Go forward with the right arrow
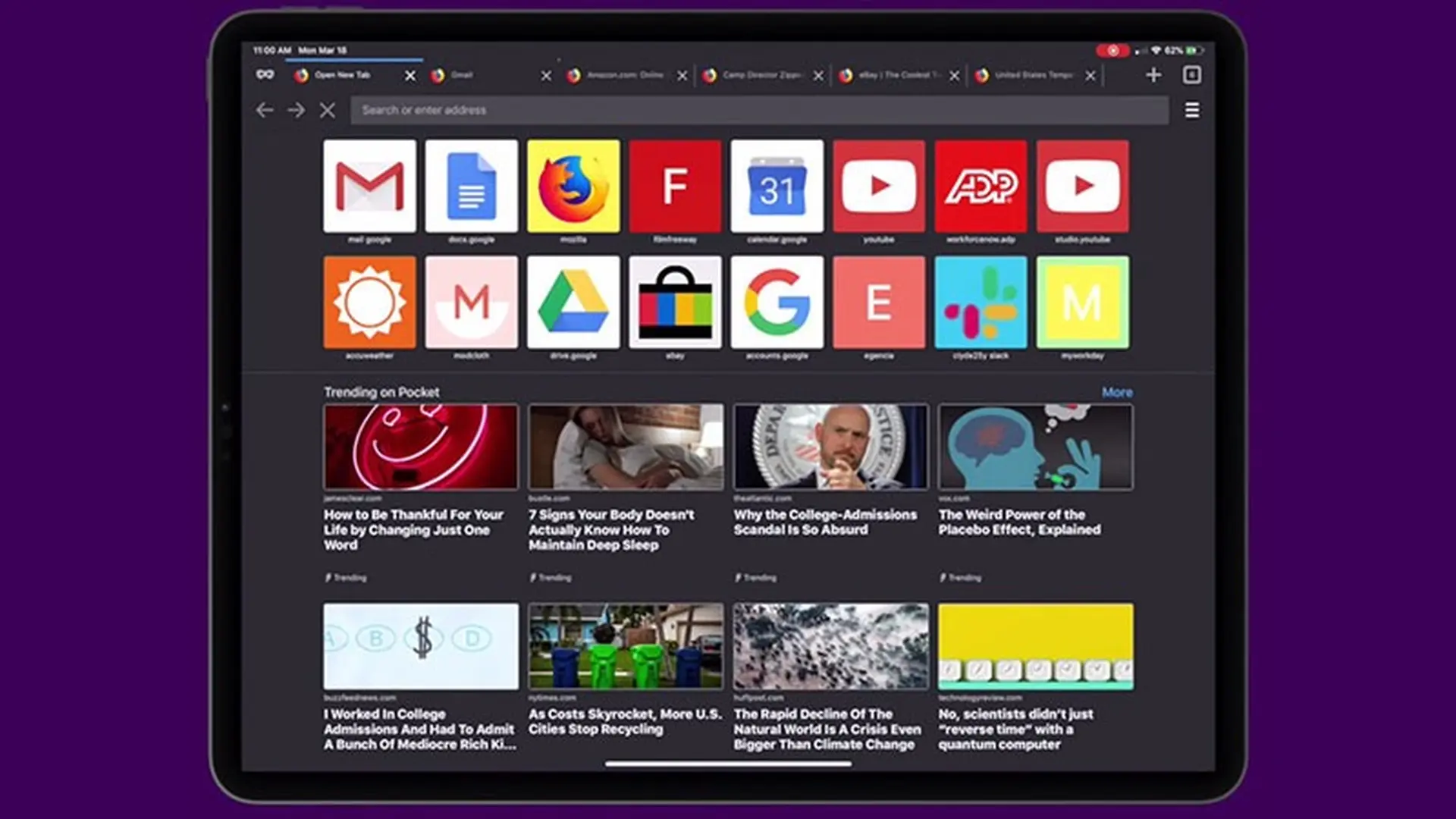This screenshot has width=1456, height=819. click(296, 111)
